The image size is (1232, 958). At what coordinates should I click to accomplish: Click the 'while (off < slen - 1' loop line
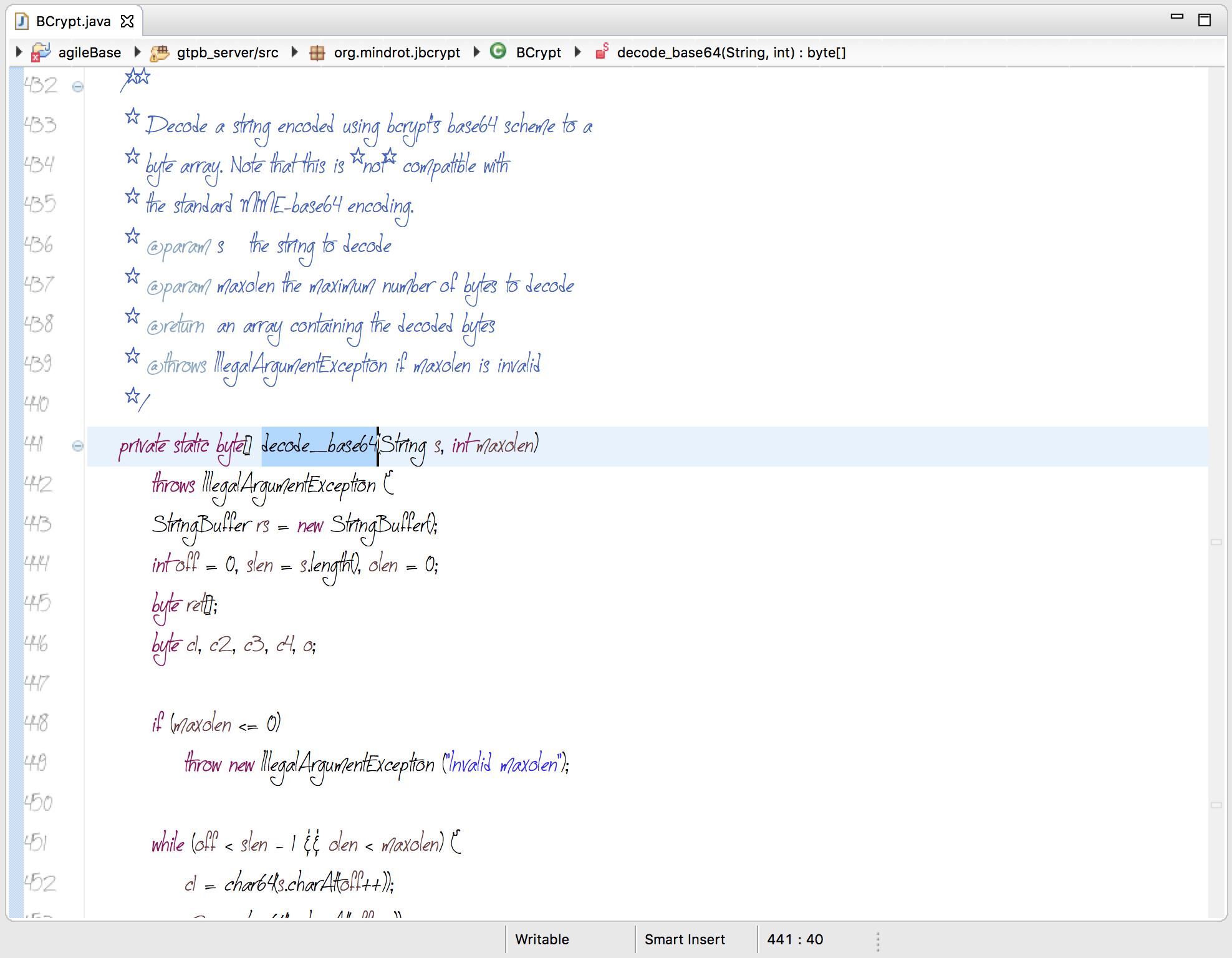coord(306,843)
